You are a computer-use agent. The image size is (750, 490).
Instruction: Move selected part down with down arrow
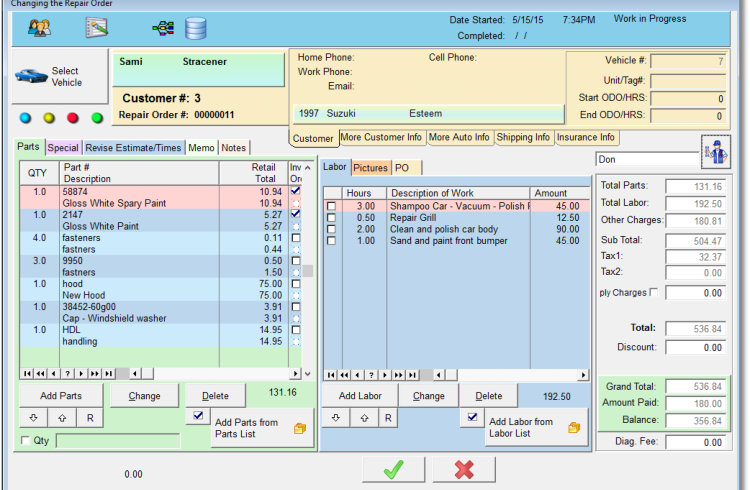click(x=32, y=418)
